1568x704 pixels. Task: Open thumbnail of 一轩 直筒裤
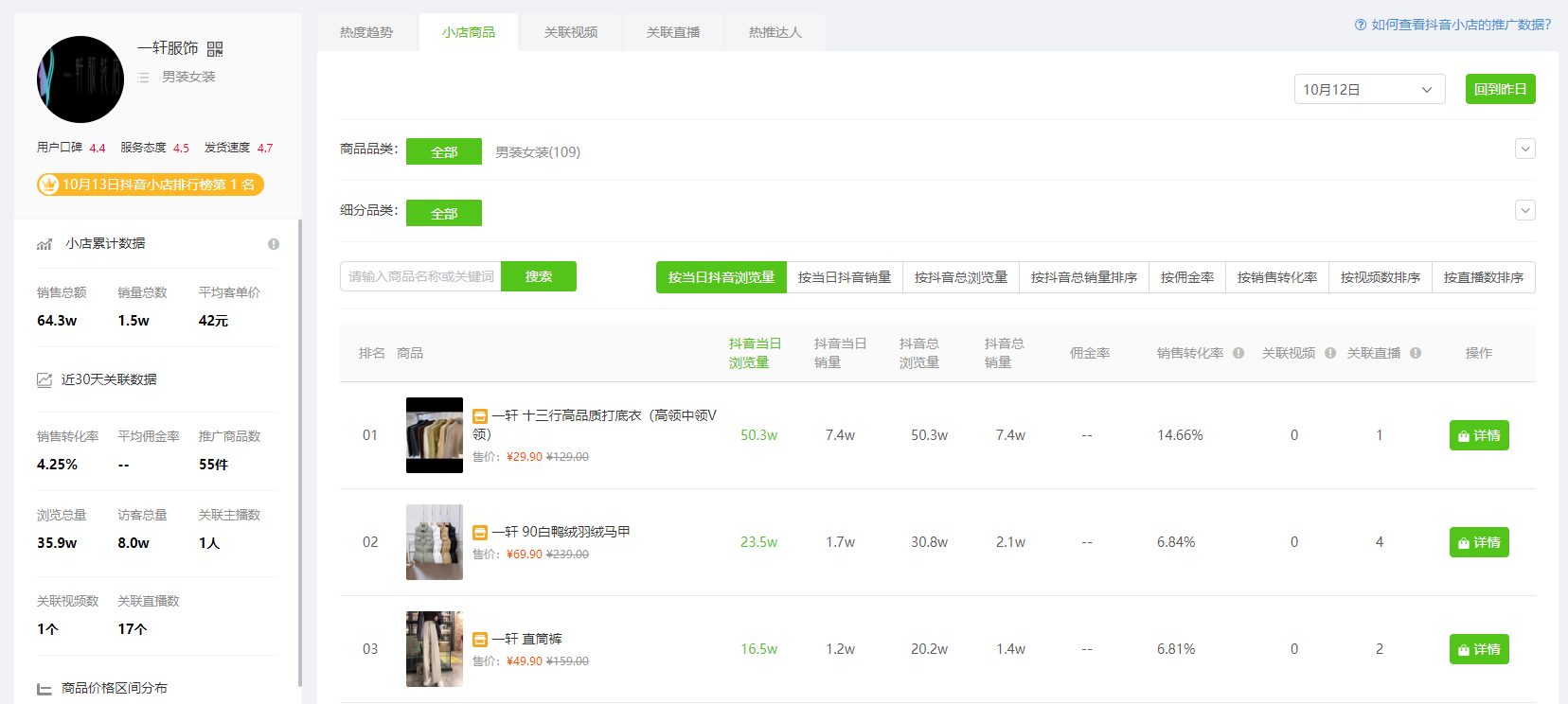pos(435,649)
